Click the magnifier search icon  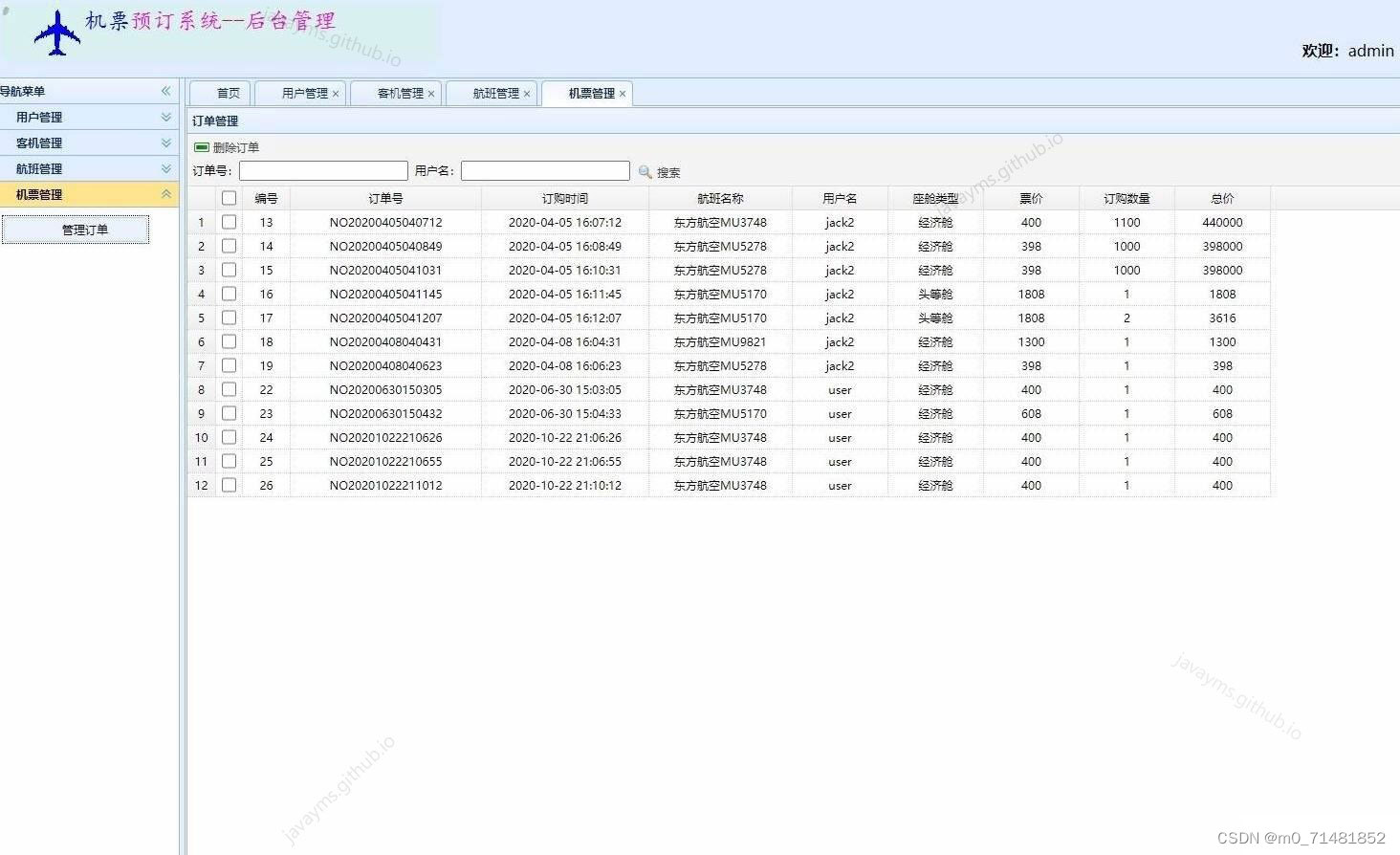[x=645, y=172]
